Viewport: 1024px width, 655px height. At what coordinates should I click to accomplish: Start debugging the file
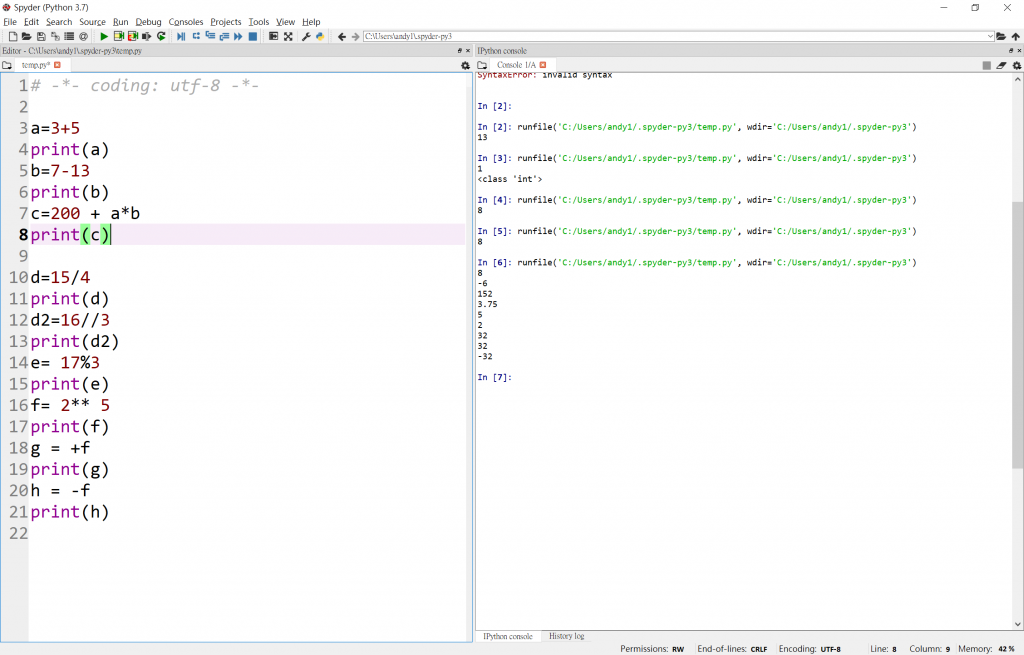click(181, 36)
